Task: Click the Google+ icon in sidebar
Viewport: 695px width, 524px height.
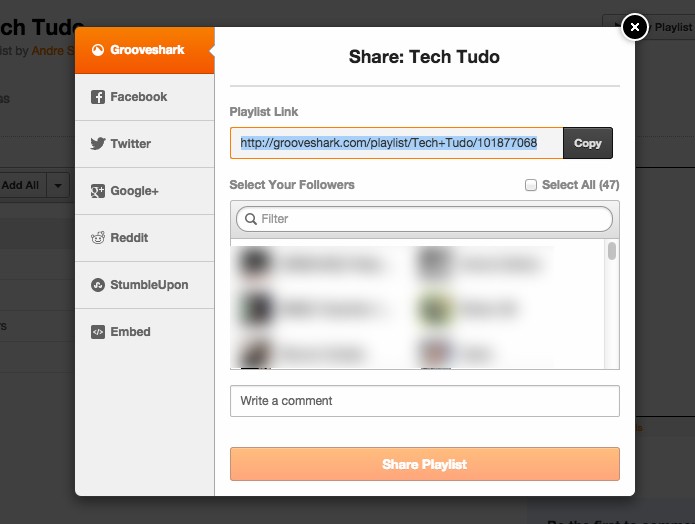Action: [x=98, y=191]
